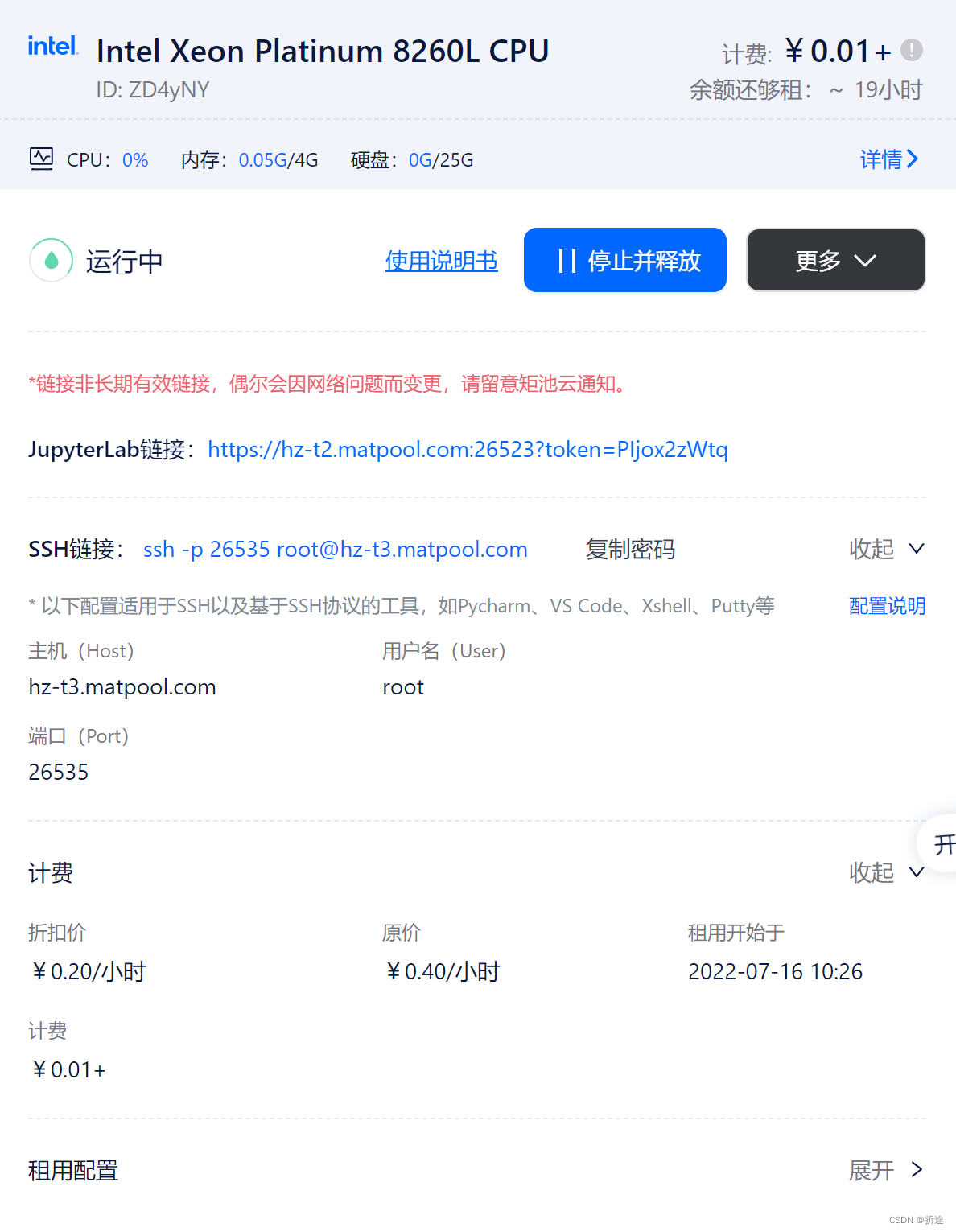
Task: Click host value hz-t3.matpool.com
Action: coord(122,687)
